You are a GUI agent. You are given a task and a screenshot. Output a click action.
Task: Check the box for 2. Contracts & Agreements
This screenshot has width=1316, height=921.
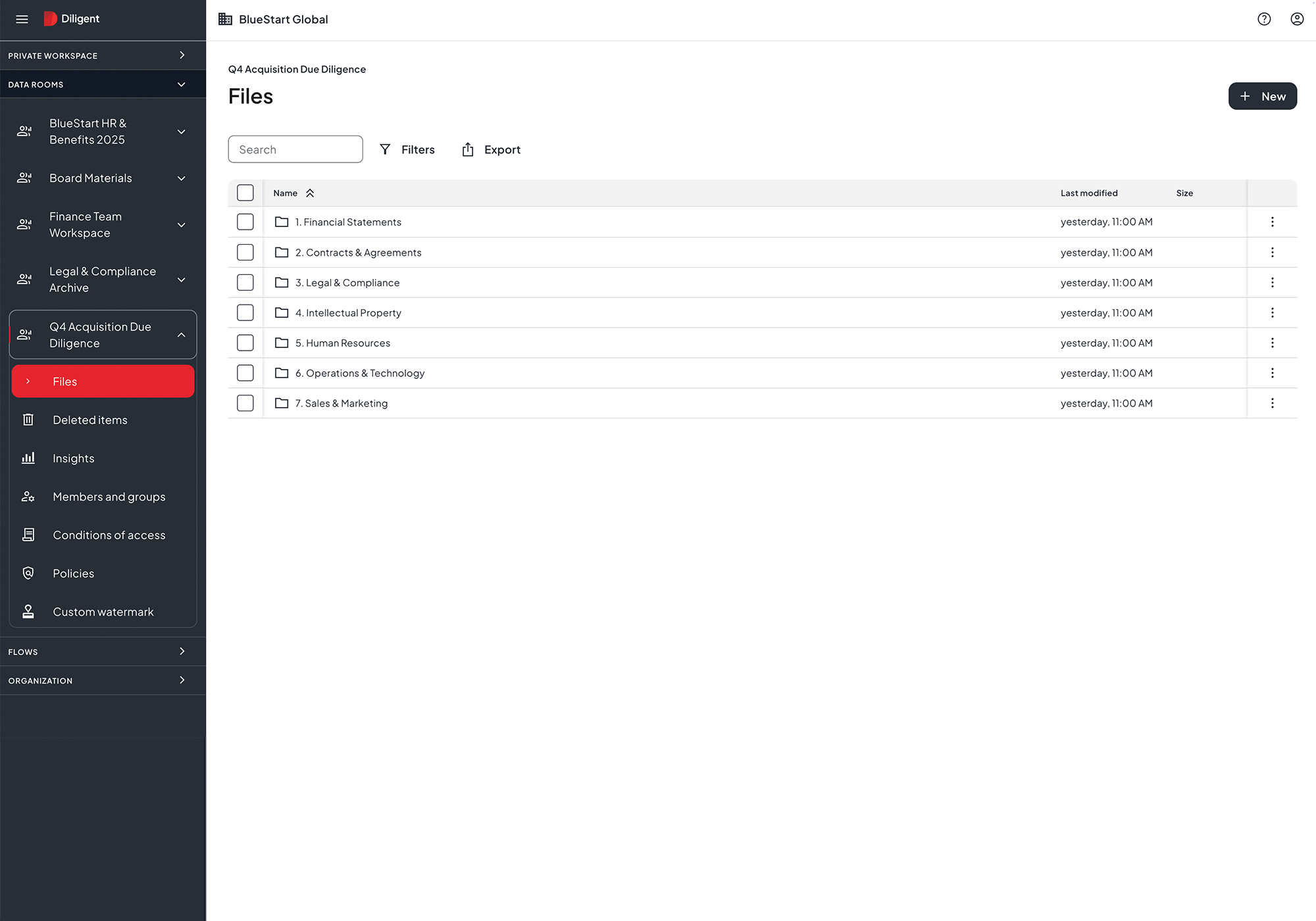point(245,252)
